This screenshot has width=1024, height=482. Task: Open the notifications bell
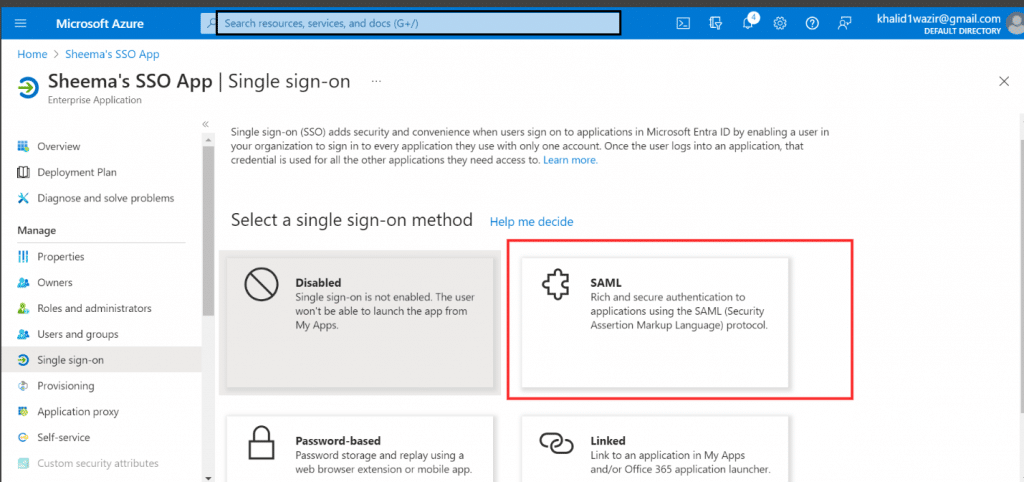point(748,23)
